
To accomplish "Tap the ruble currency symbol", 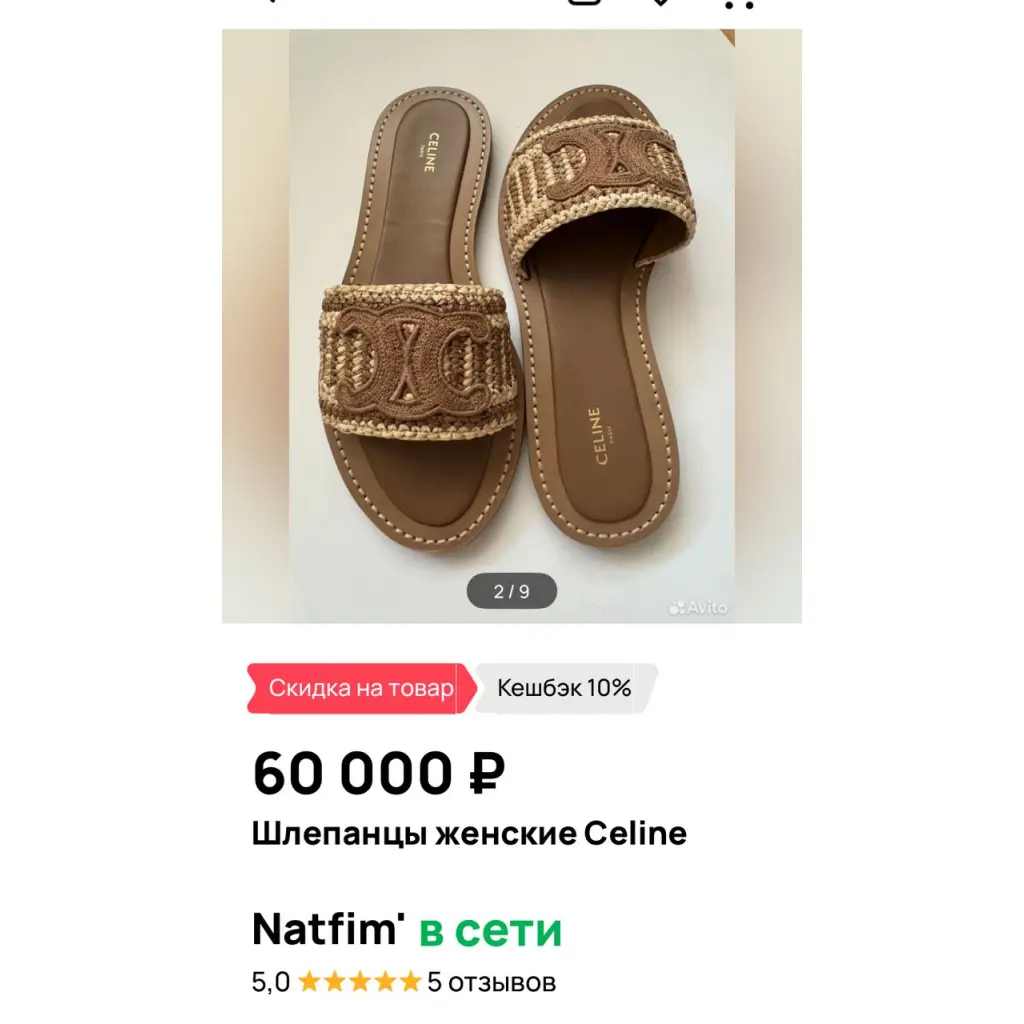I will click(x=487, y=773).
